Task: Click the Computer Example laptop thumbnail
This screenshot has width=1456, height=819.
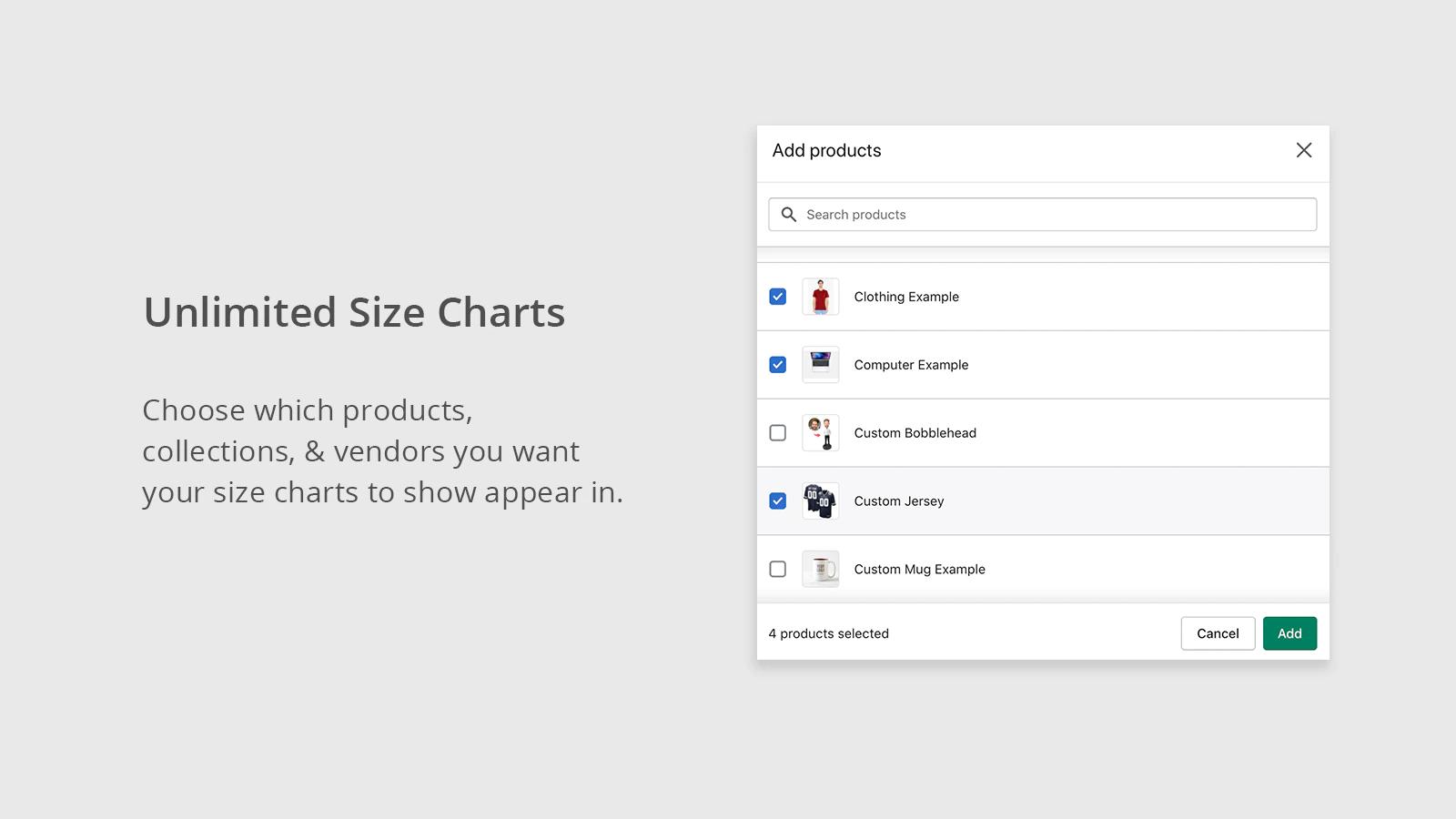Action: 820,365
